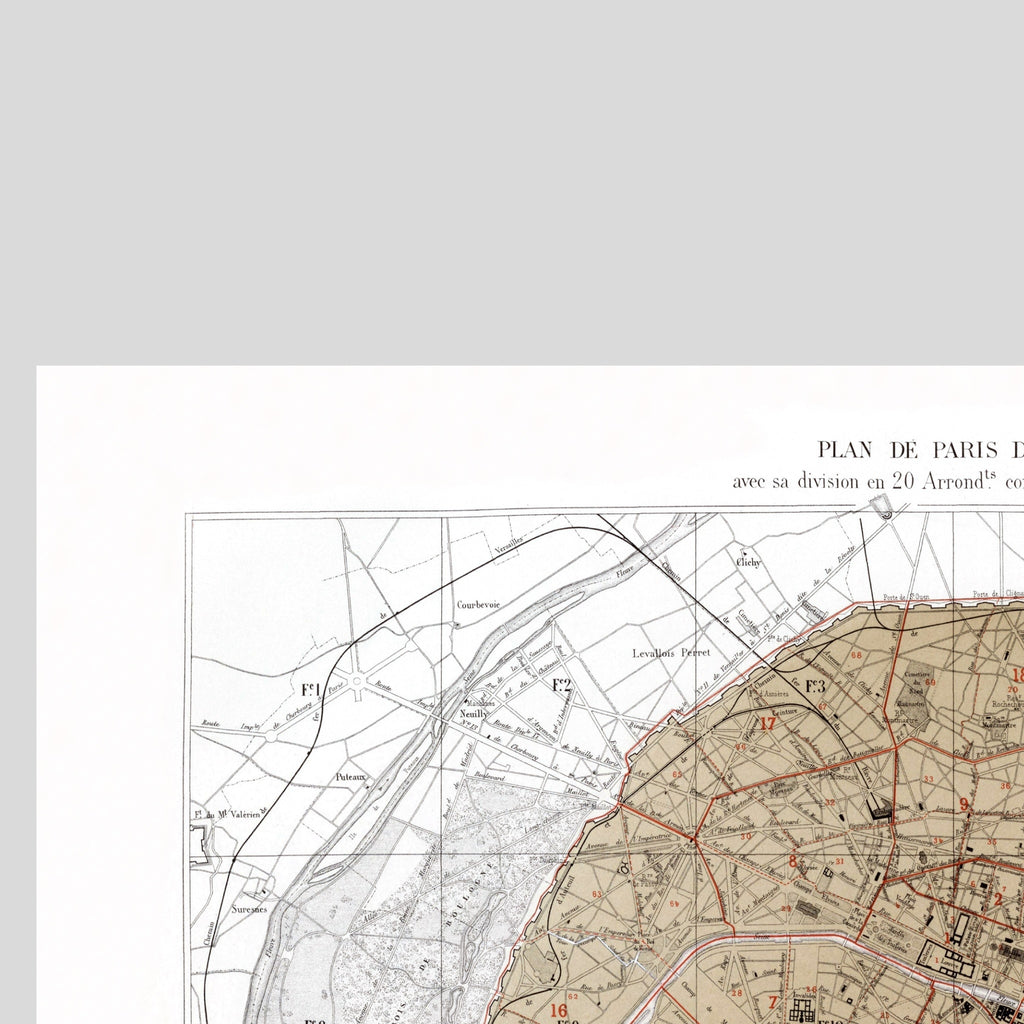Click the quarter number '63'

tap(596, 894)
